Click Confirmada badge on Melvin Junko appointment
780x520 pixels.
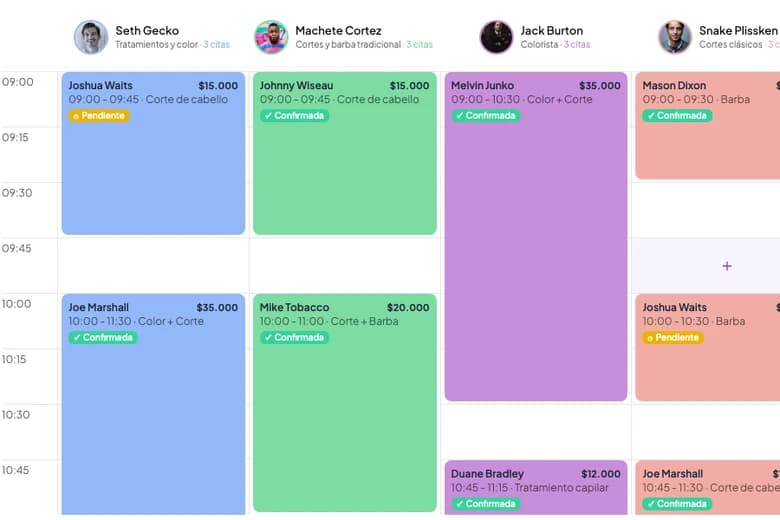pyautogui.click(x=486, y=116)
